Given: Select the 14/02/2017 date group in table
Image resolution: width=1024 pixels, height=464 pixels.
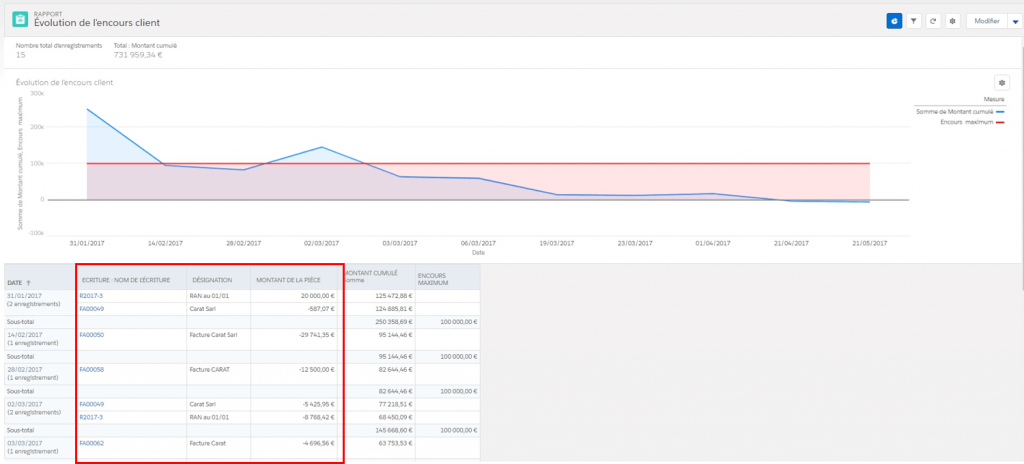Looking at the screenshot, I should point(25,334).
